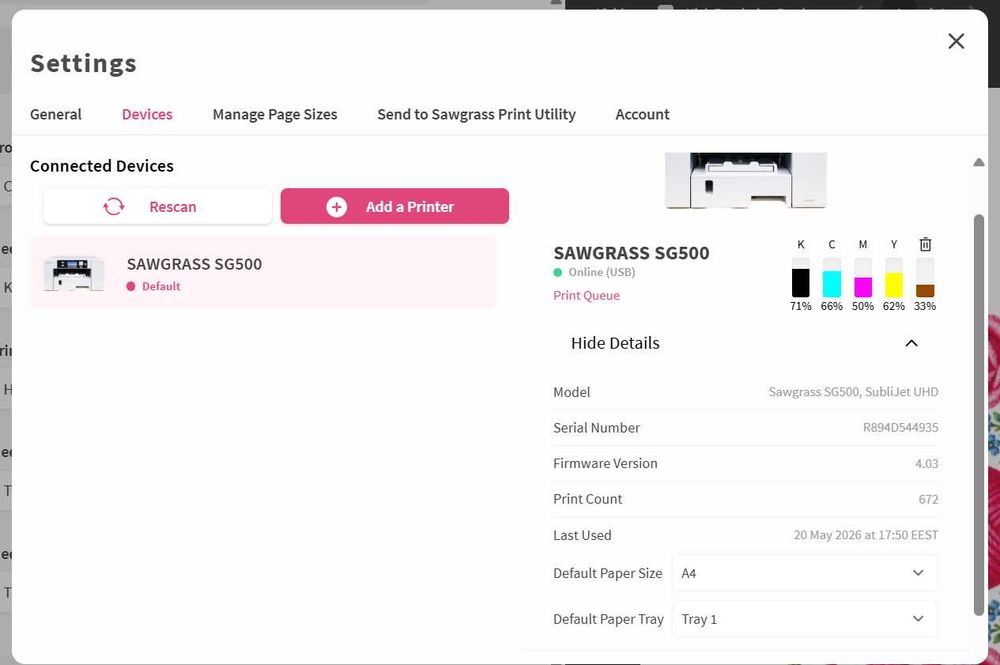Viewport: 1000px width, 665px height.
Task: Close the Settings dialog with X
Action: click(955, 41)
